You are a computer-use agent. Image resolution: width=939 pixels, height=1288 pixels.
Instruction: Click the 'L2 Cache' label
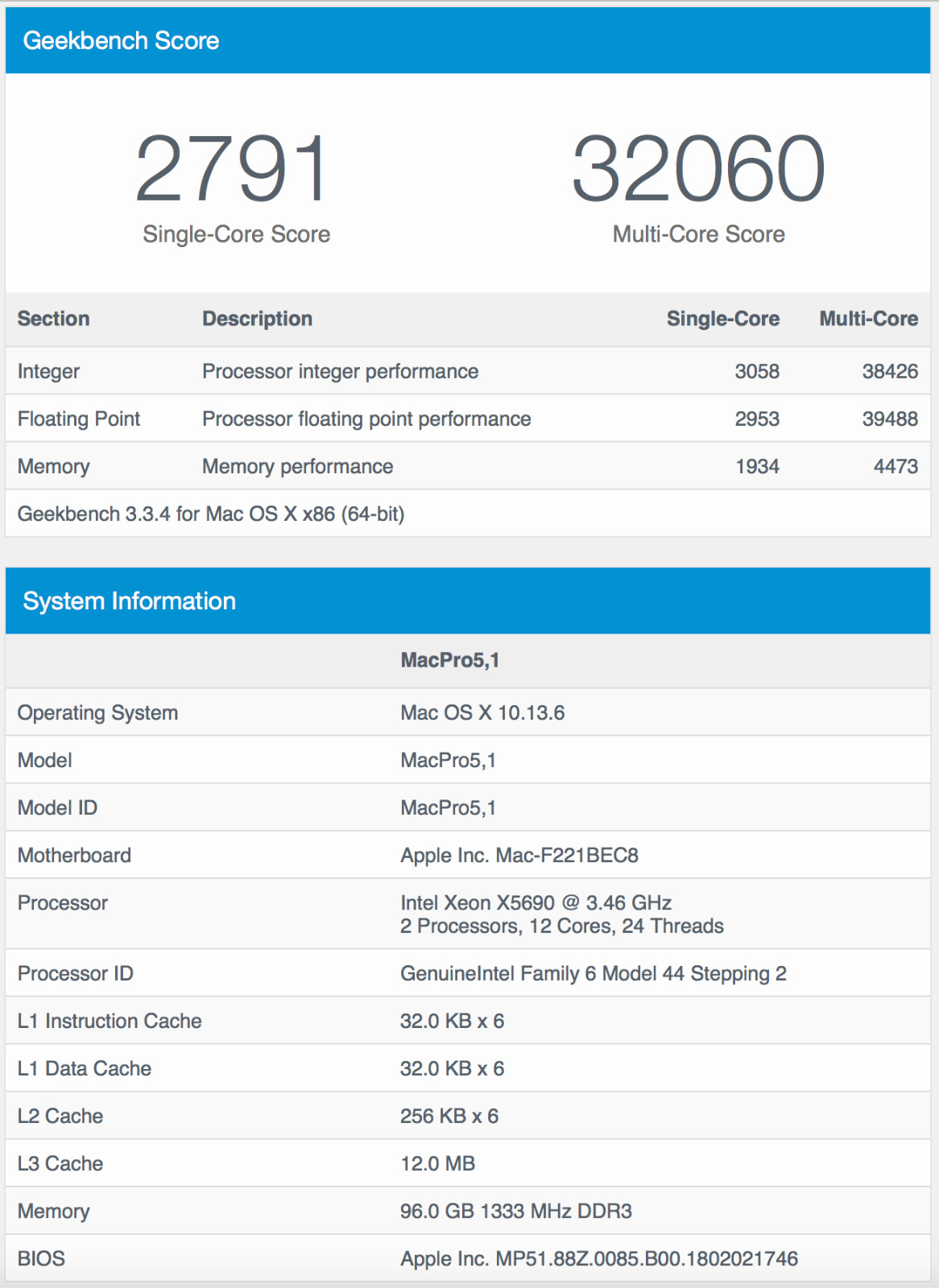coord(60,1117)
